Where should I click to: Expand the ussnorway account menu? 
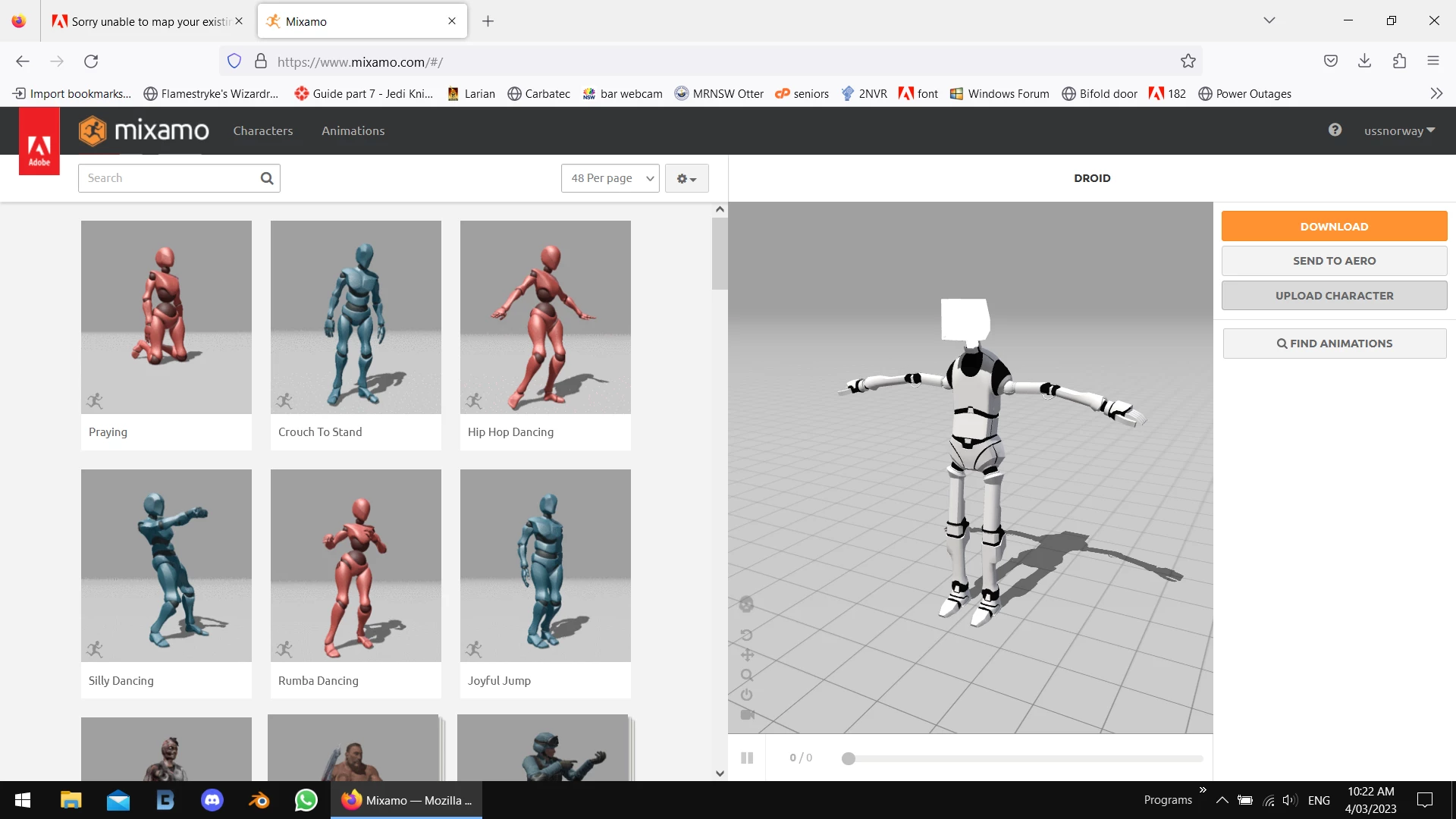[x=1399, y=130]
